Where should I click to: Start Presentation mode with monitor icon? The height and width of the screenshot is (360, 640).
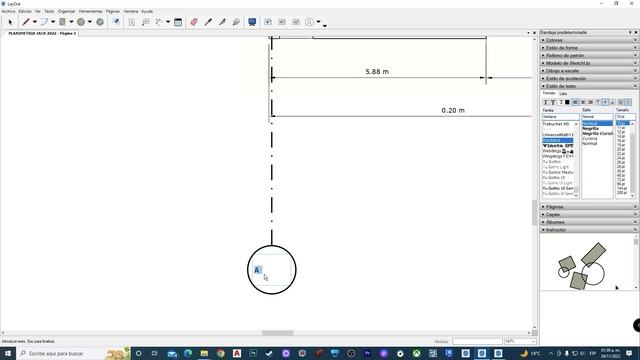(x=252, y=22)
